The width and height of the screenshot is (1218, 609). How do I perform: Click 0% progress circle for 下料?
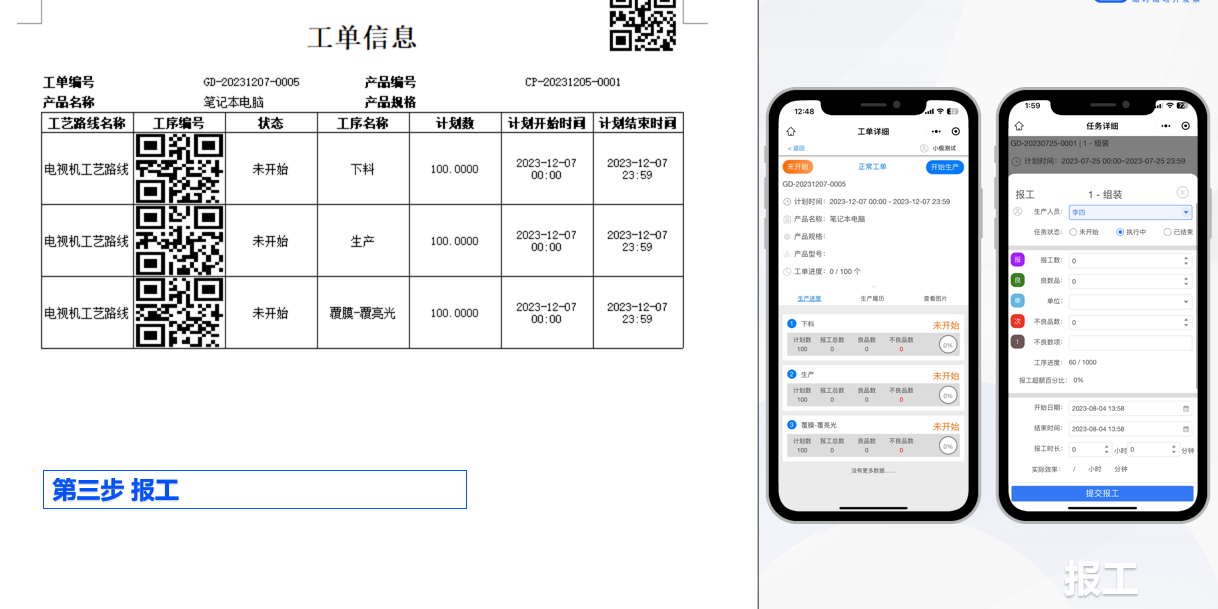(948, 344)
